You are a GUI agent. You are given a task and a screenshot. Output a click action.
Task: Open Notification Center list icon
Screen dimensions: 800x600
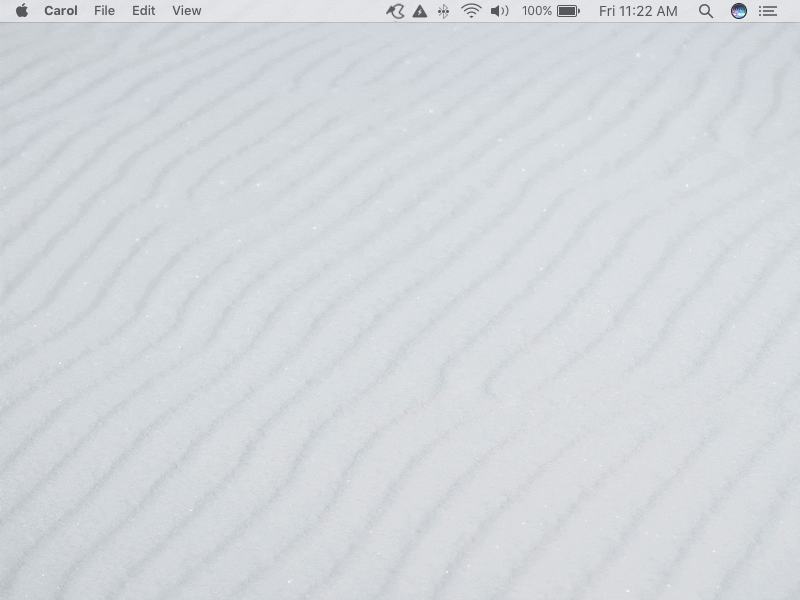point(768,11)
